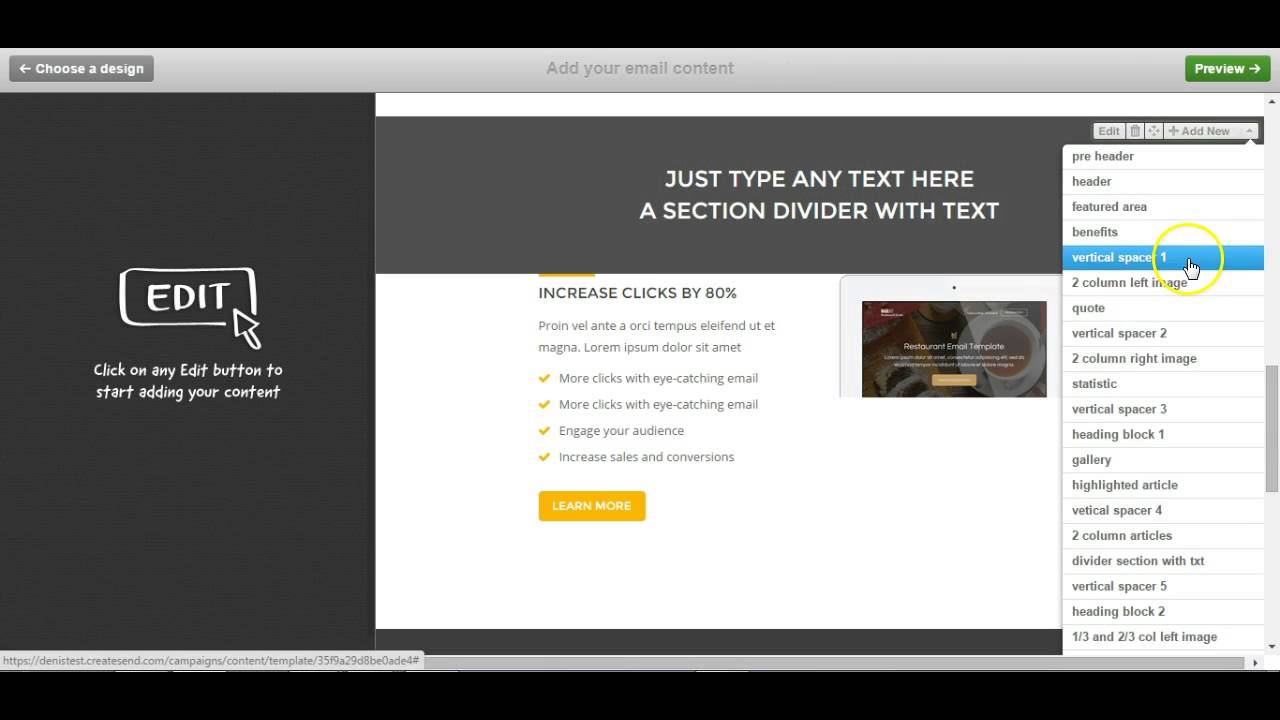Image resolution: width=1280 pixels, height=720 pixels.
Task: Click the trash delete section icon
Action: coord(1135,131)
